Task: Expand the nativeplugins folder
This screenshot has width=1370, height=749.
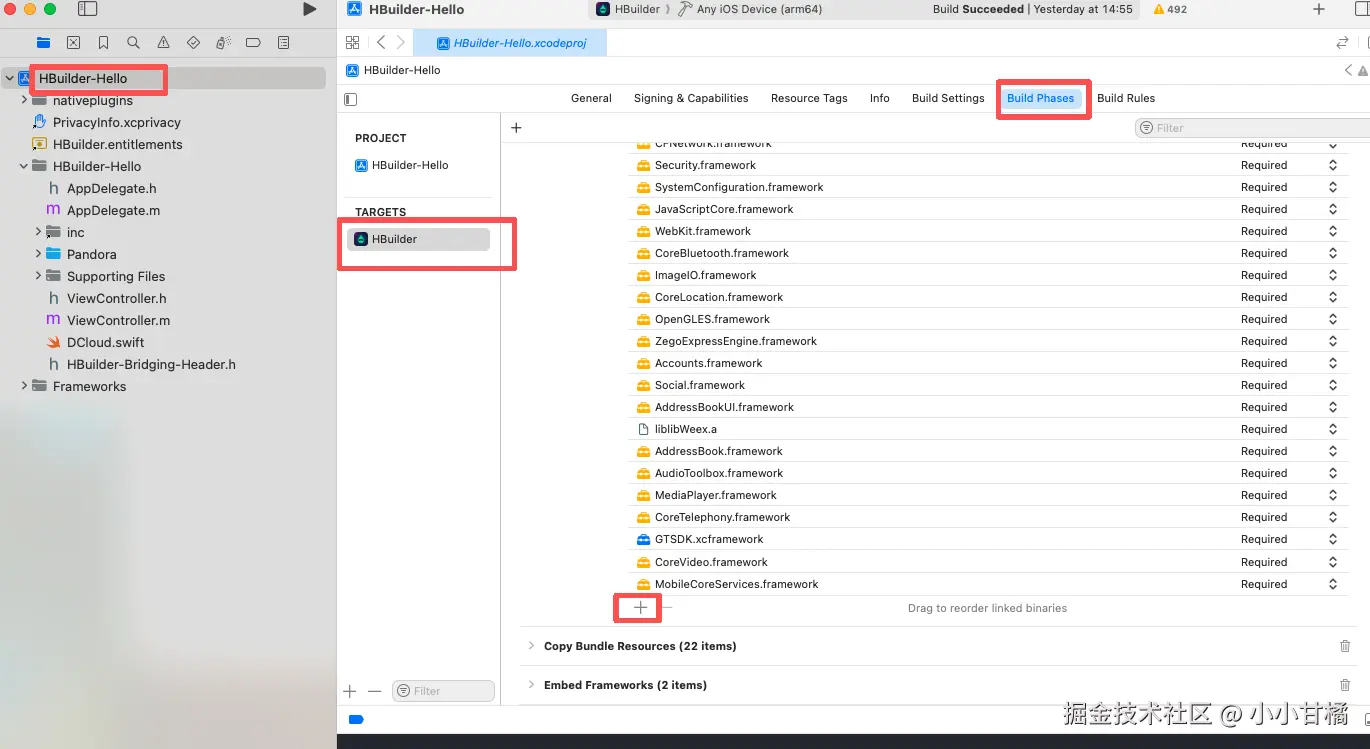Action: point(24,101)
